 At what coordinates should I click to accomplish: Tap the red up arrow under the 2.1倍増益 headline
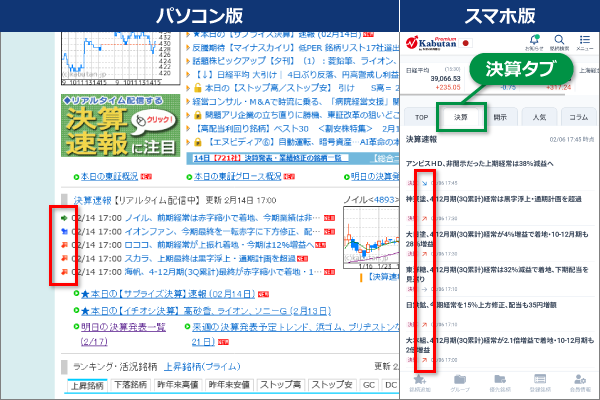[x=424, y=360]
